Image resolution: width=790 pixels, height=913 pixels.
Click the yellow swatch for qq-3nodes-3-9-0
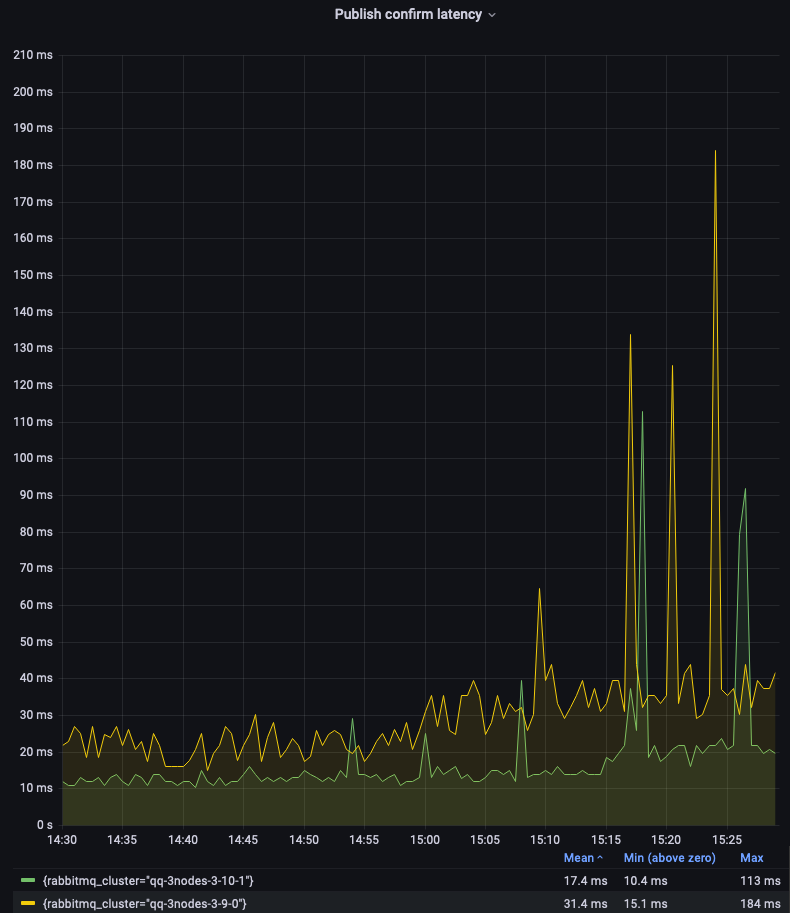(x=28, y=903)
